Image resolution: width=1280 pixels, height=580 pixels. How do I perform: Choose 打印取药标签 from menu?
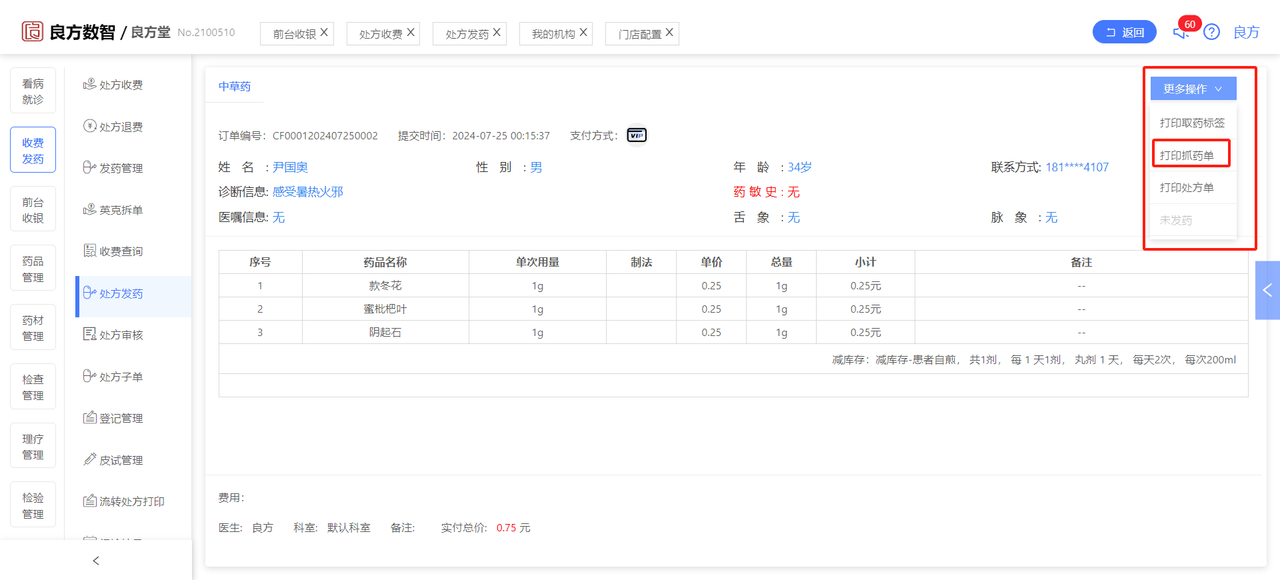(1193, 123)
